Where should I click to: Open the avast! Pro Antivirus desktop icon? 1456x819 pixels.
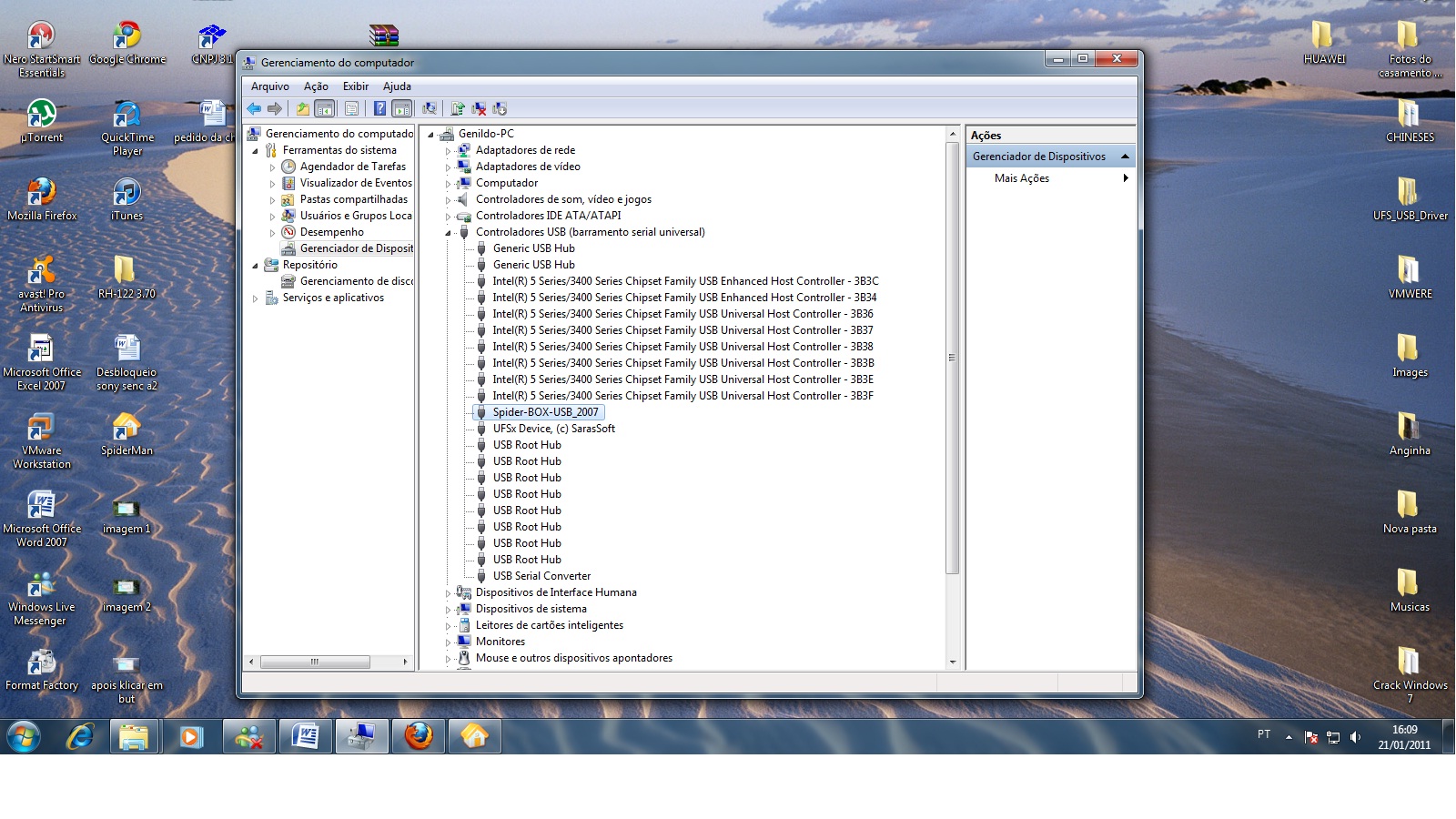(42, 284)
